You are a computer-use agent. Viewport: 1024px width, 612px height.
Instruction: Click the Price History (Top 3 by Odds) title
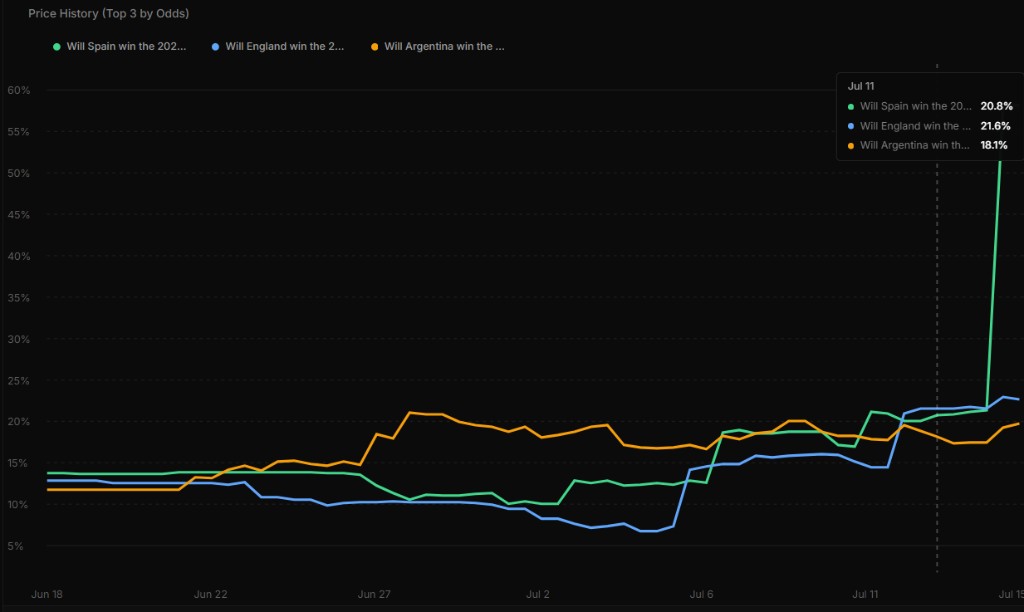108,13
